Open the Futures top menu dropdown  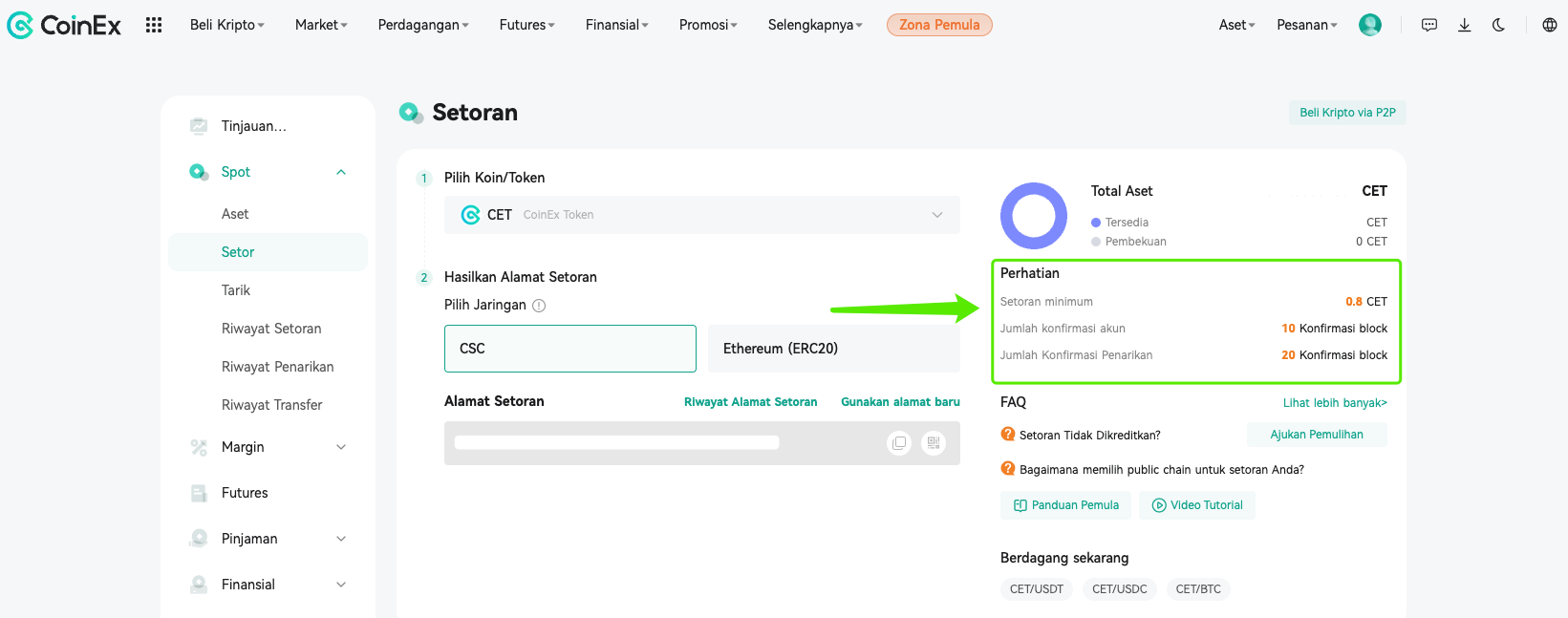[x=526, y=25]
